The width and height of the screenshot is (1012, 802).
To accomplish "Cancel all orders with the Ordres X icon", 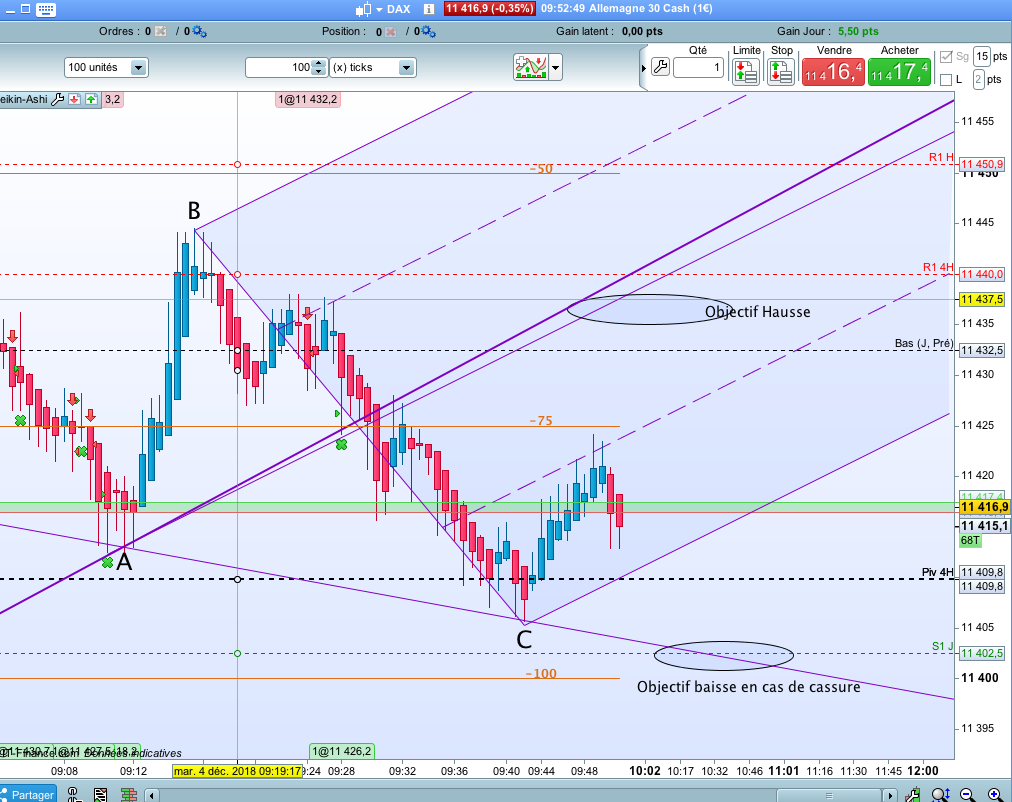I will (x=160, y=31).
